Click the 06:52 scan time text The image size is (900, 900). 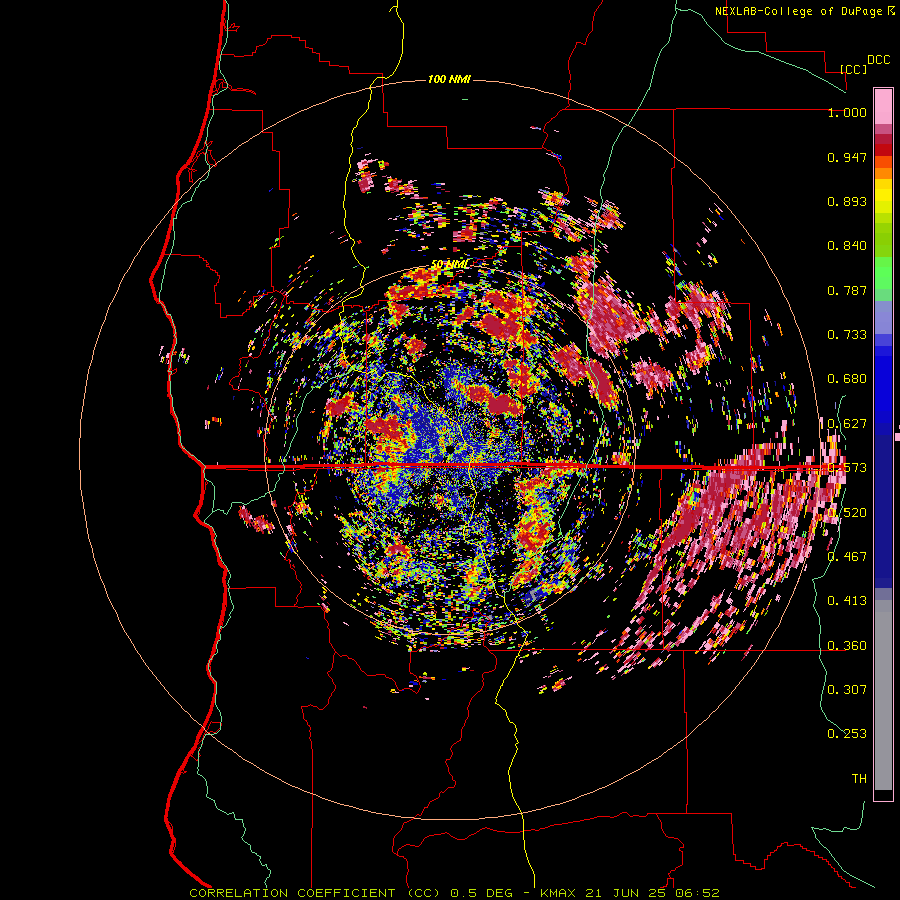click(x=697, y=893)
